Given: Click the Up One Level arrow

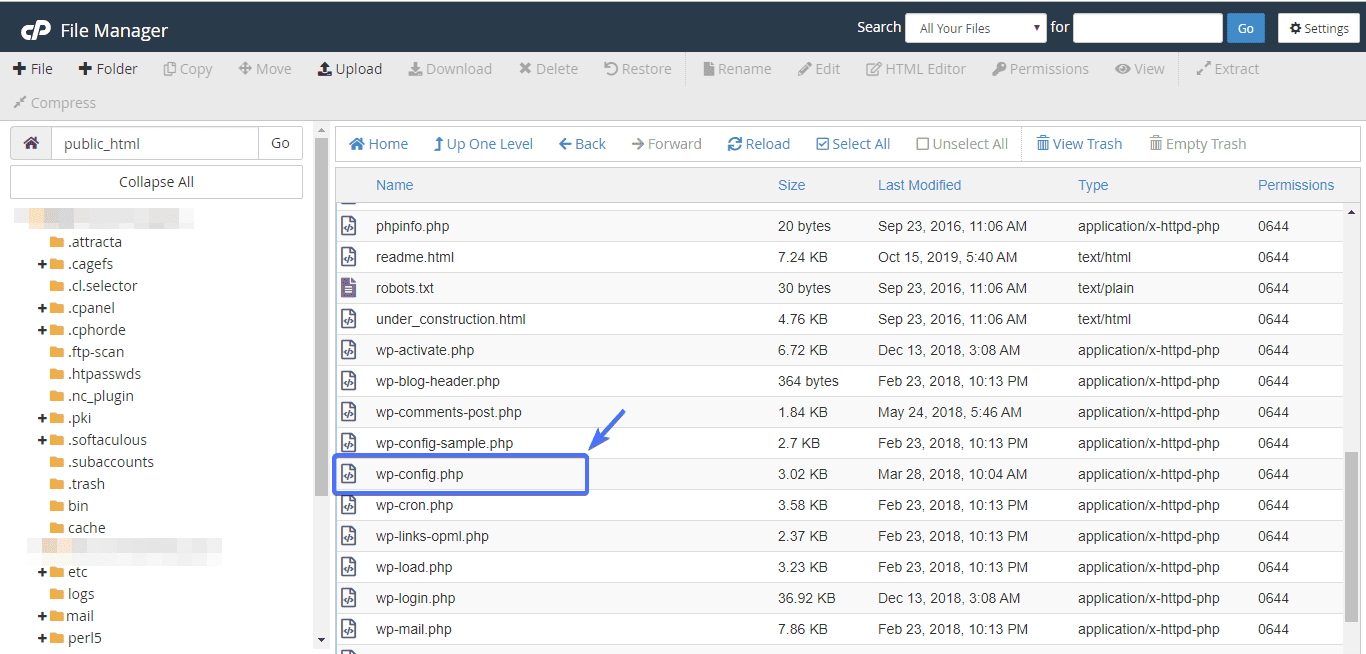Looking at the screenshot, I should click(438, 144).
